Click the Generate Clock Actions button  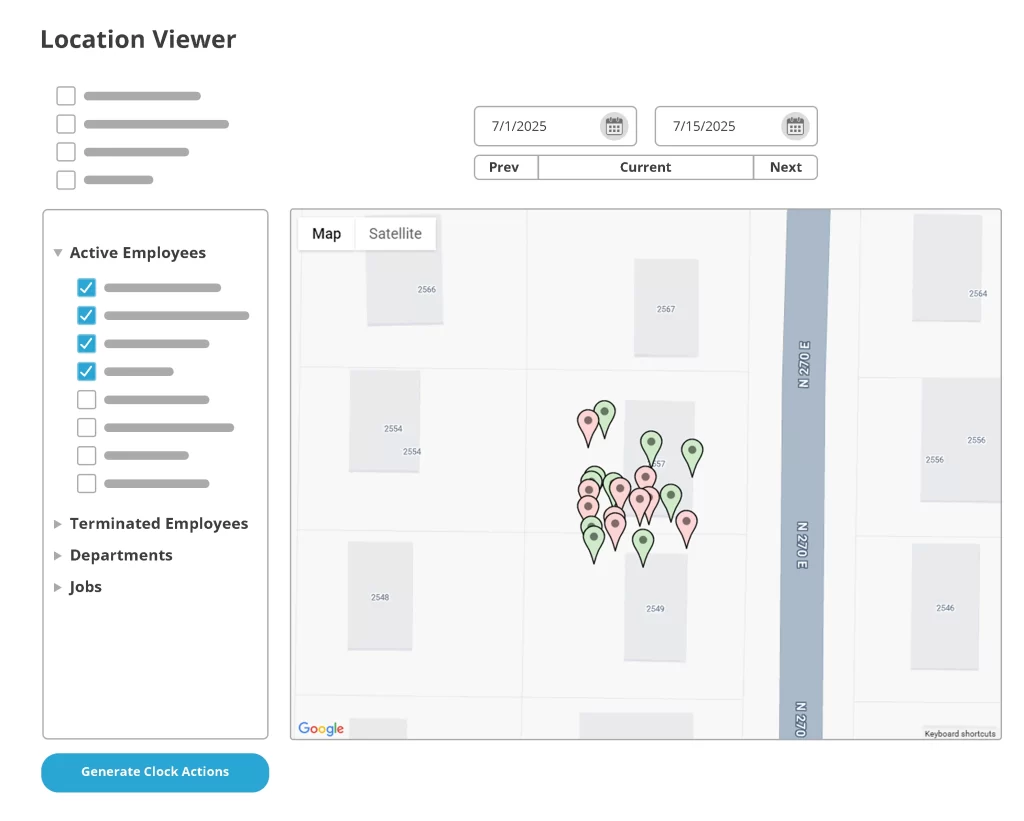155,772
